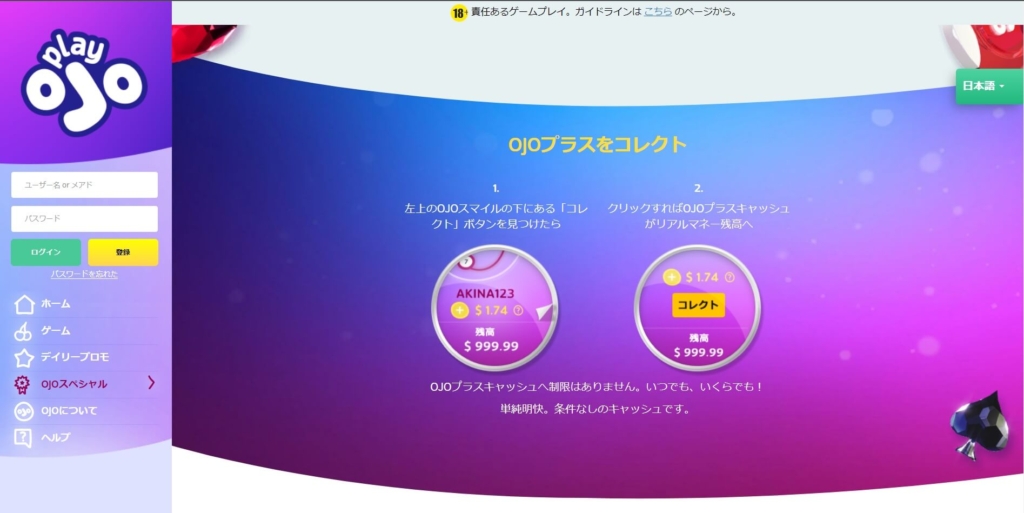Click the yellow 登録 button
This screenshot has width=1024, height=513.
[x=123, y=253]
